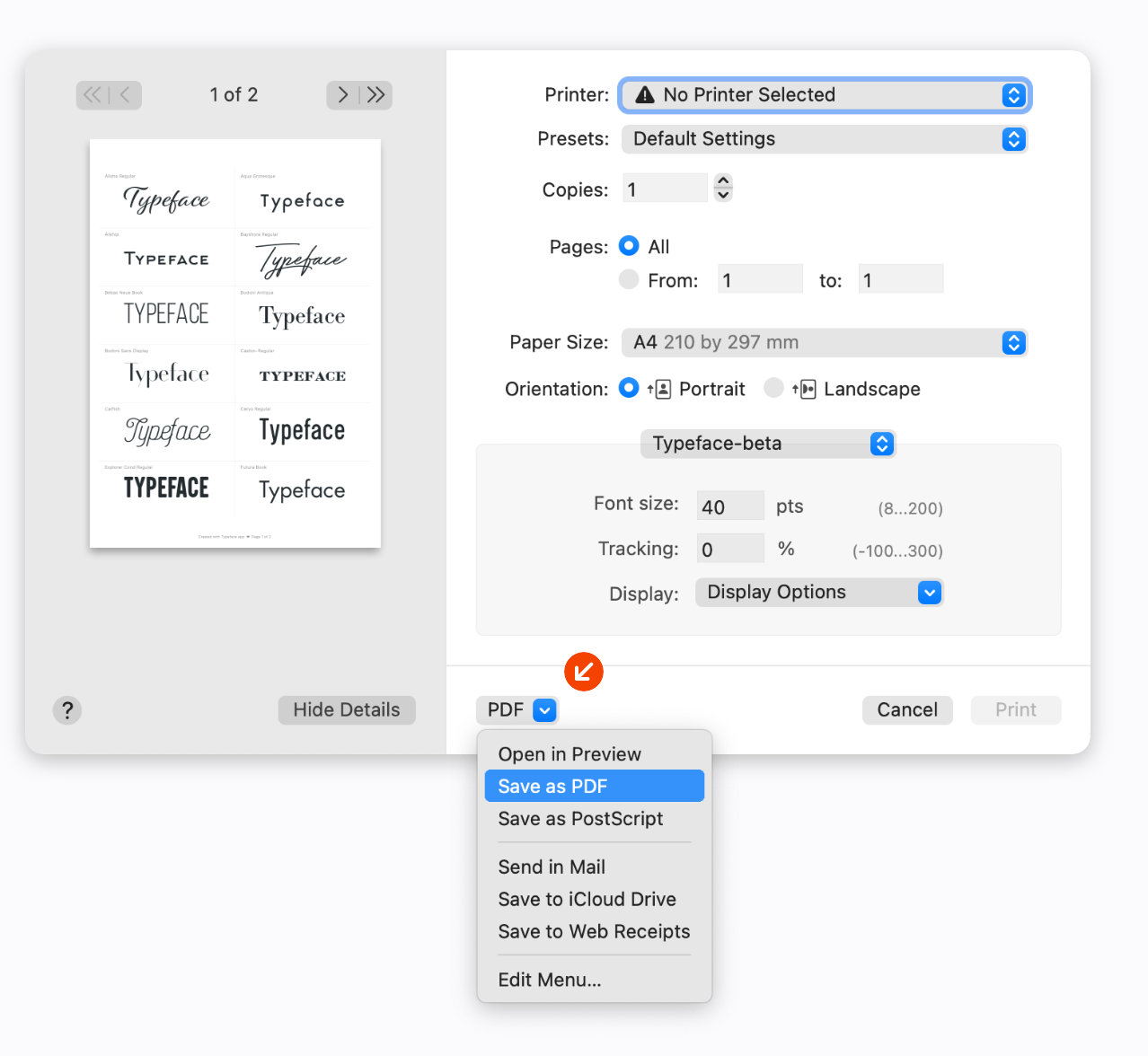1148x1056 pixels.
Task: Click the Cancel button
Action: [907, 709]
